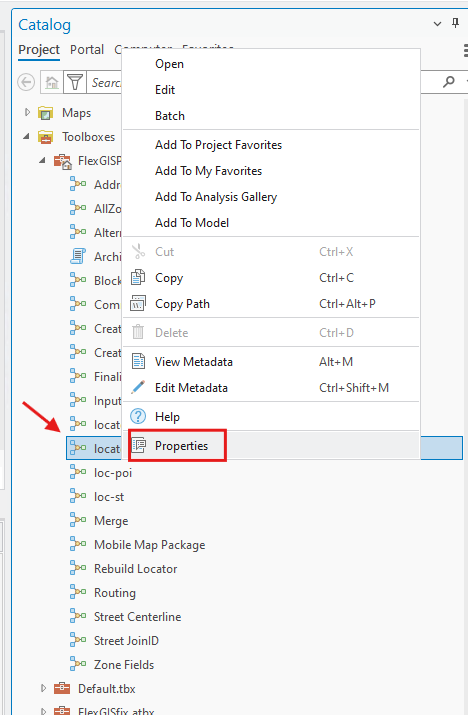
Task: Click the home icon in Catalog toolbar
Action: pos(52,83)
